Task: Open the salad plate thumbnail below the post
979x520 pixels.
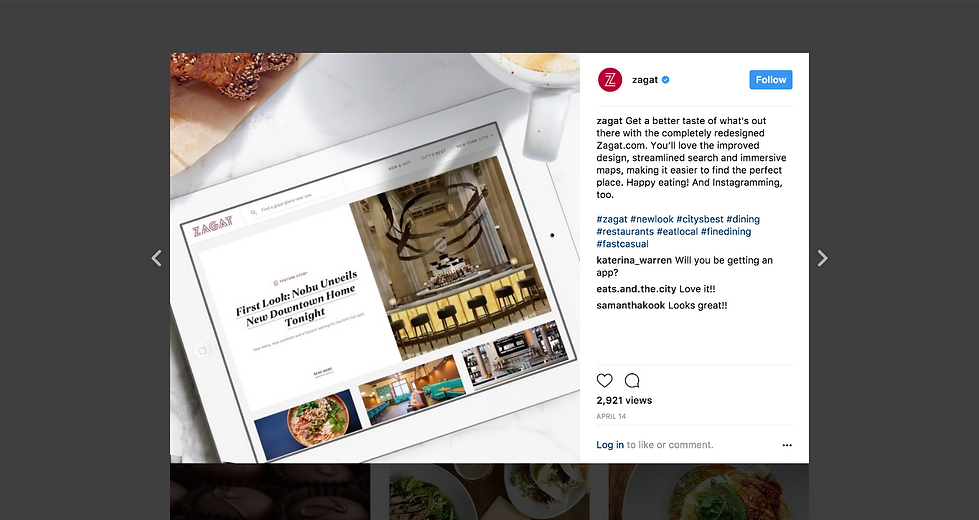Action: pos(490,492)
